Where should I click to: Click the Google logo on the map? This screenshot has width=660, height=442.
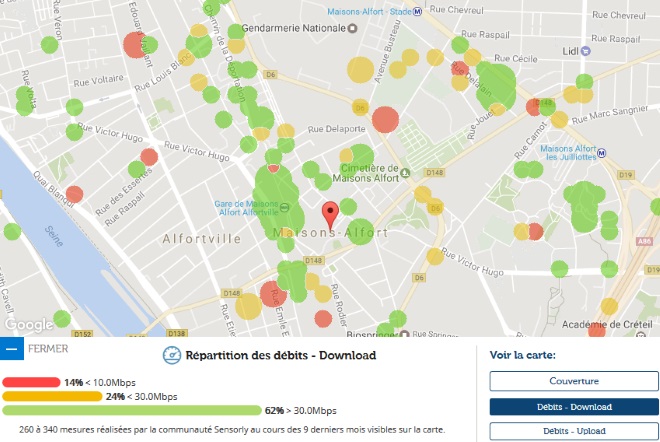(28, 326)
